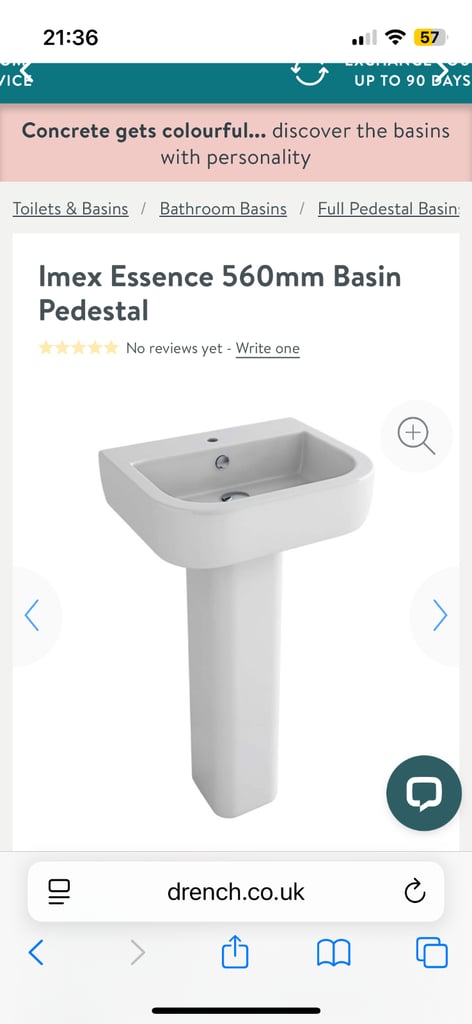Open Toilets & Basins breadcrumb
The image size is (472, 1024).
(x=71, y=209)
